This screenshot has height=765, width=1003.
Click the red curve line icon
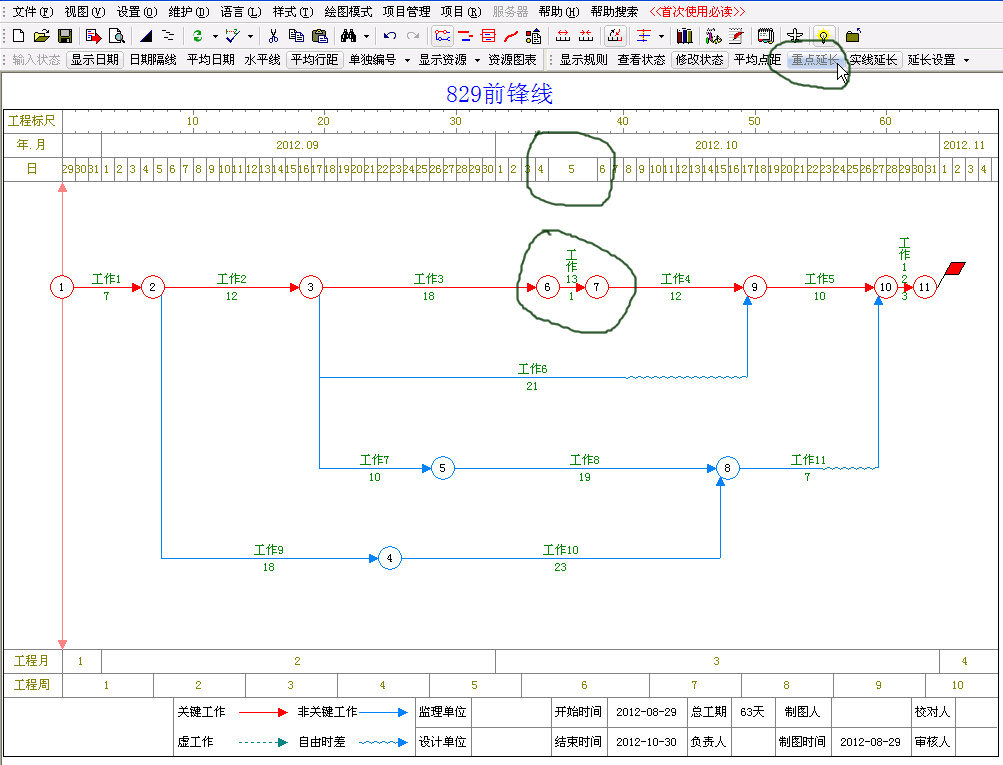tap(511, 36)
